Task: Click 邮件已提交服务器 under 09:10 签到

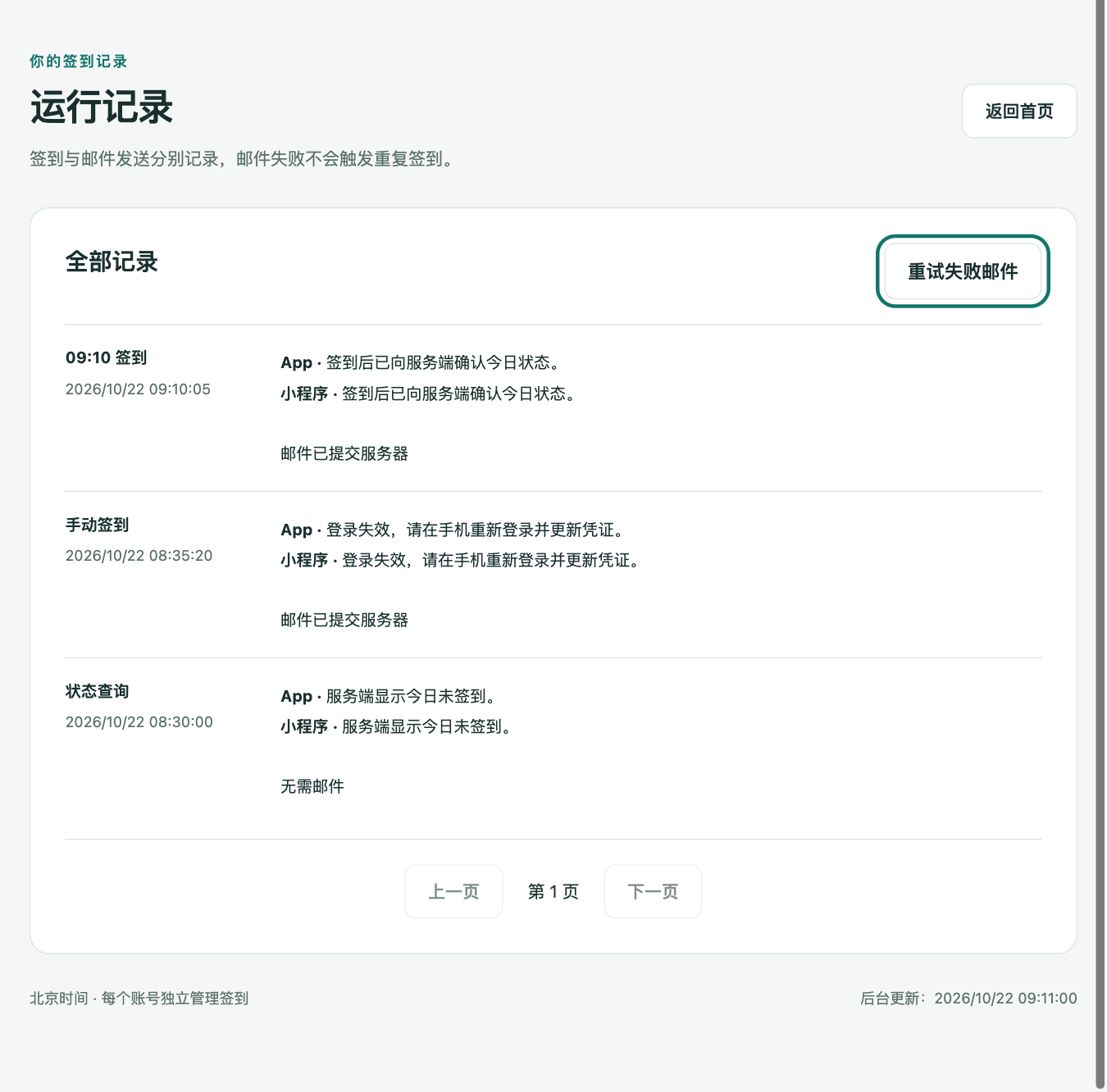Action: (344, 453)
